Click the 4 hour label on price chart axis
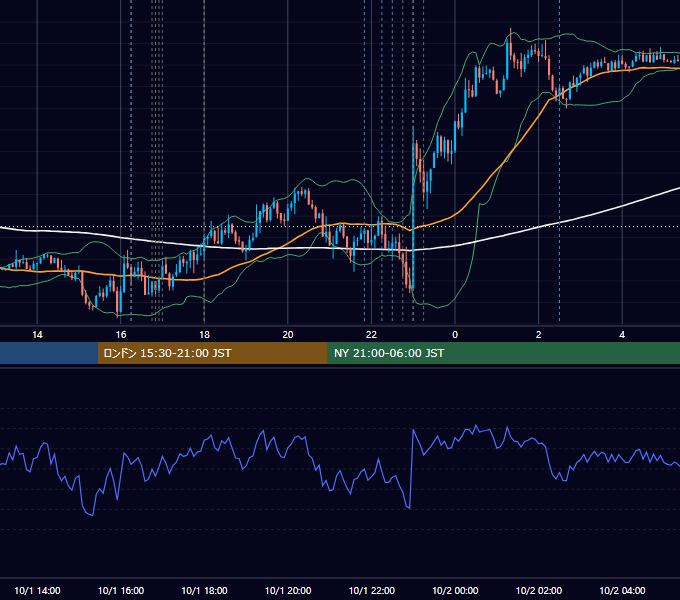Viewport: 680px width, 600px height. coord(622,335)
